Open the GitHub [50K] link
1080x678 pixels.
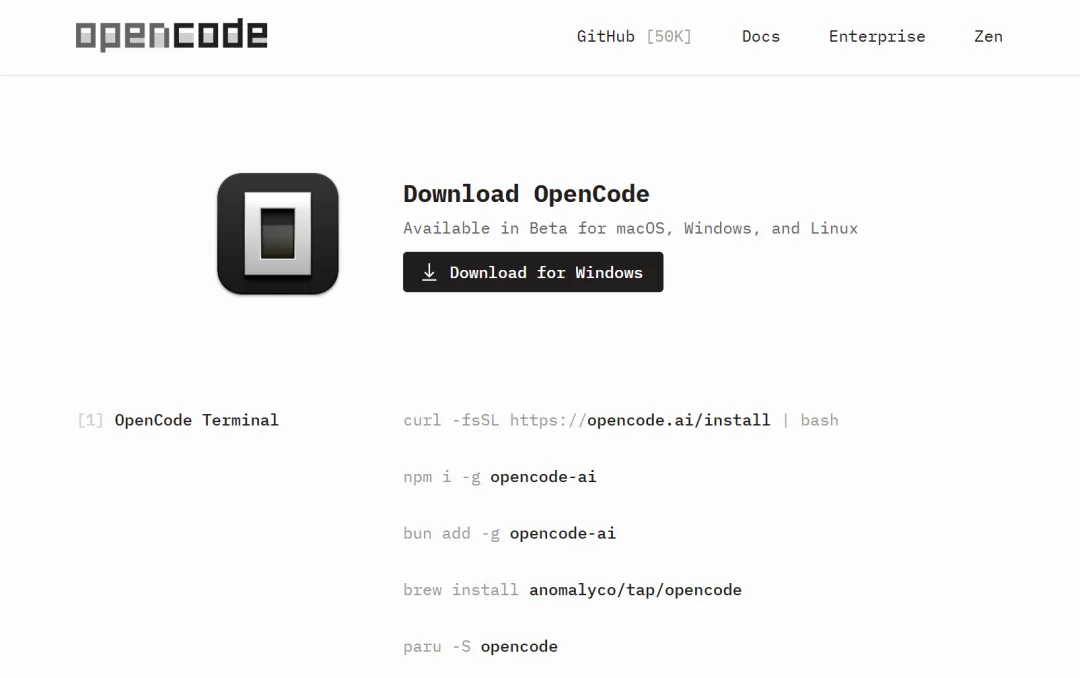pos(634,36)
